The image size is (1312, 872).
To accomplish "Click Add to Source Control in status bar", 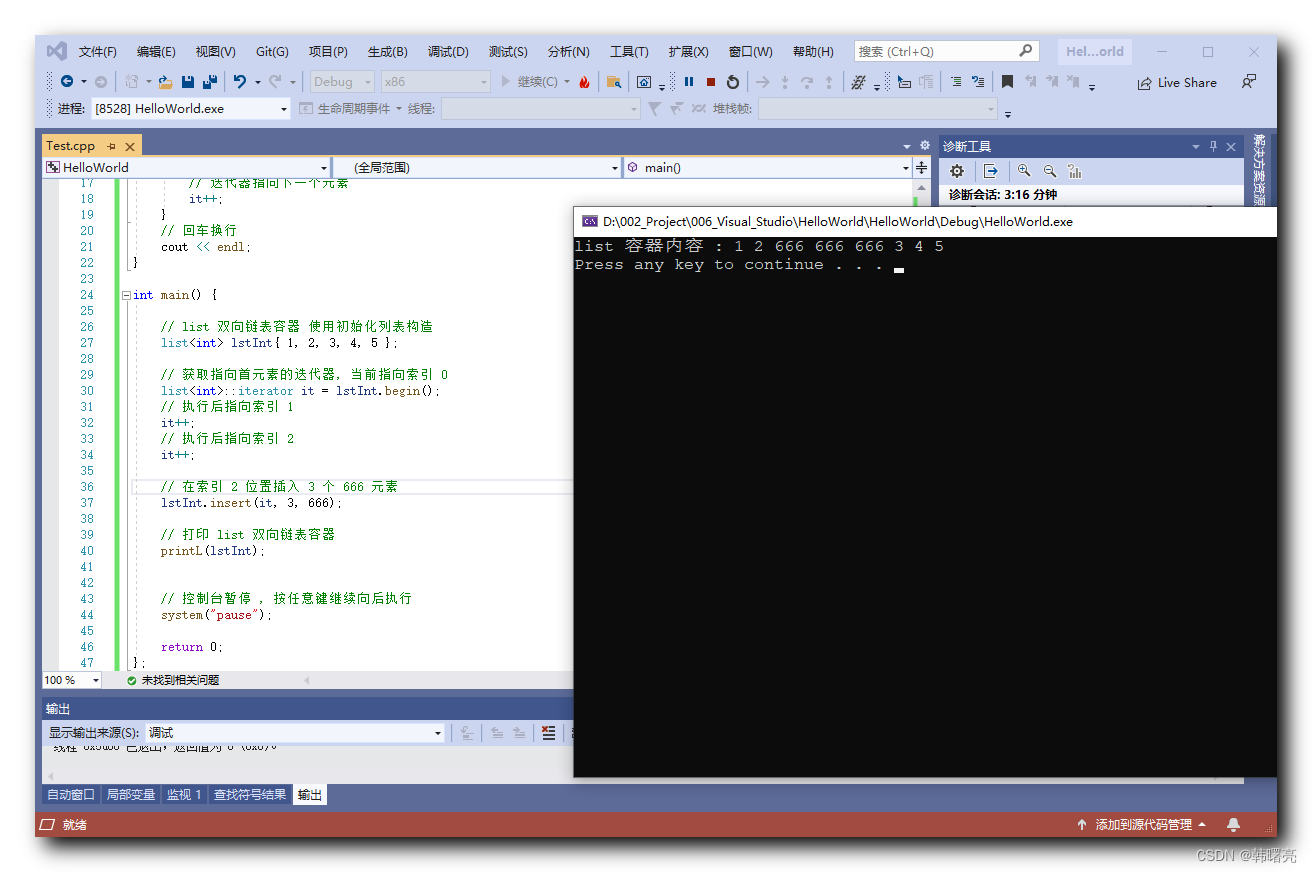I will click(x=1141, y=825).
